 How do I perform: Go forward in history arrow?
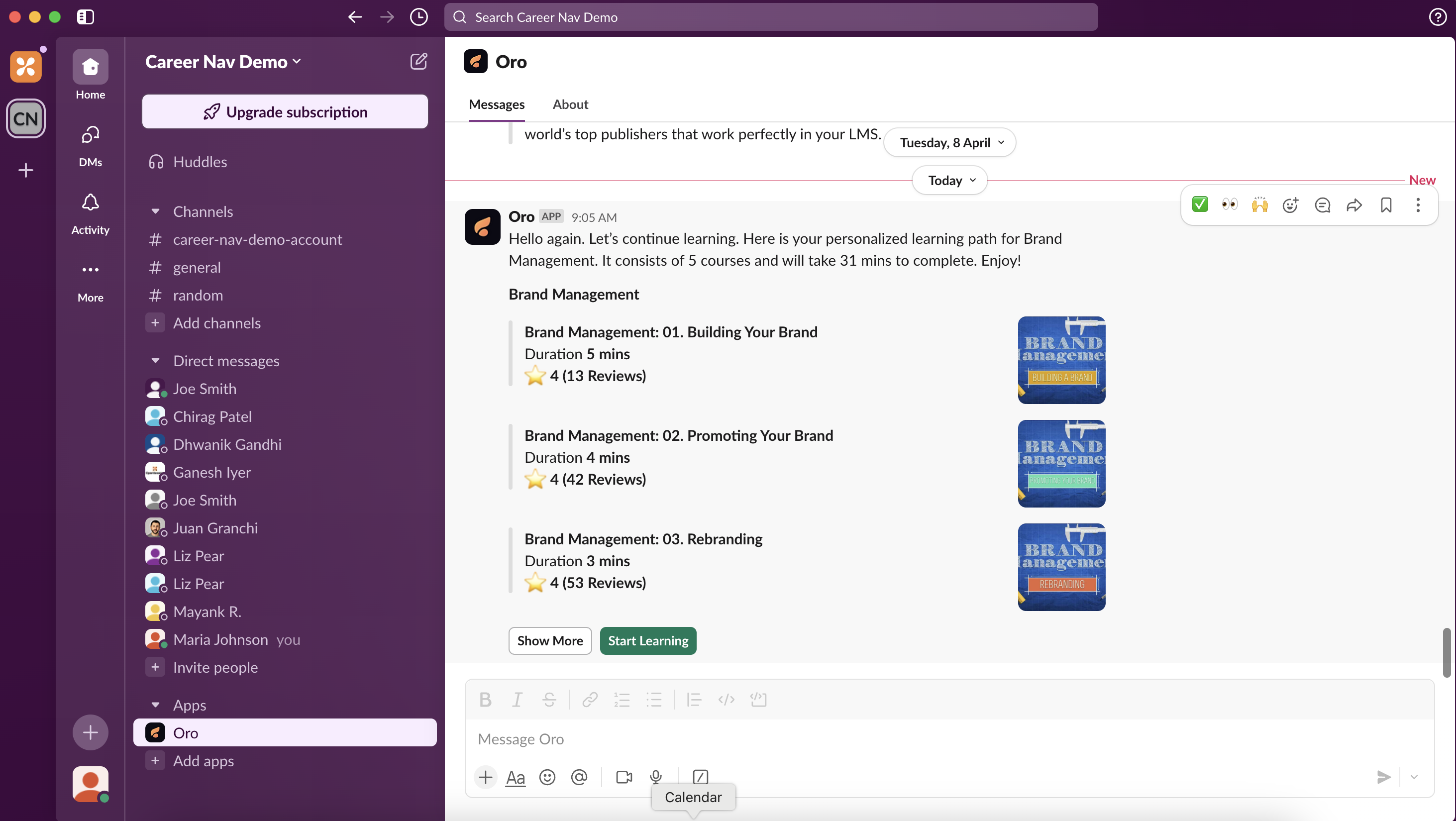coord(387,17)
